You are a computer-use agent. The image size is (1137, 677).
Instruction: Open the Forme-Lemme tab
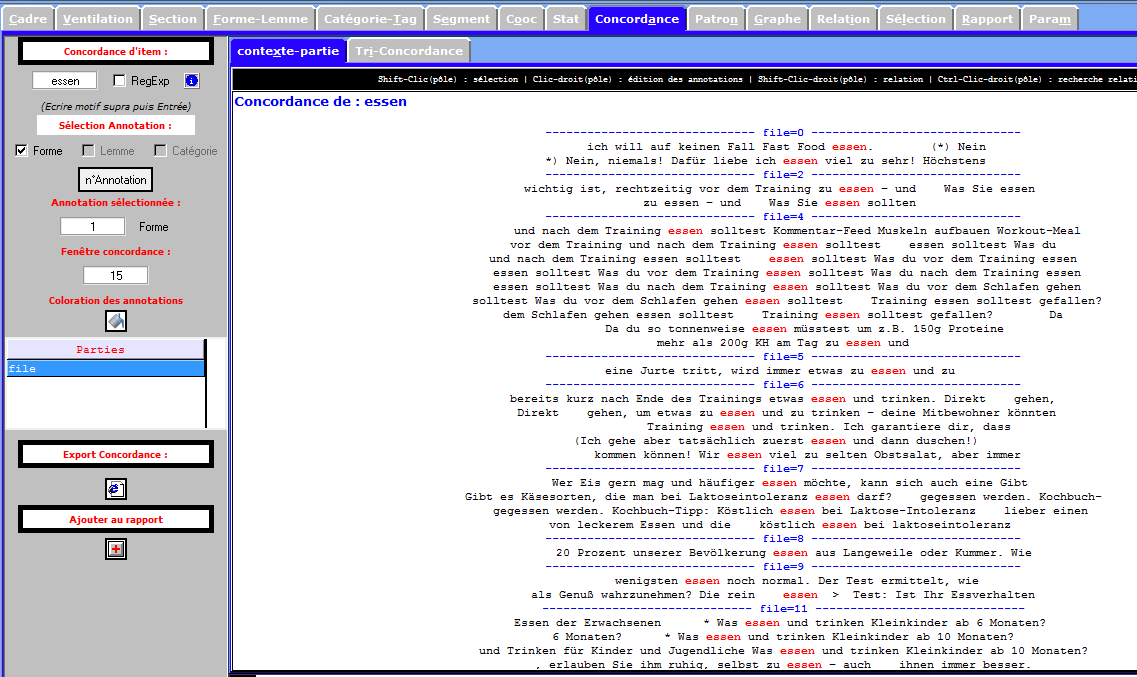coord(260,19)
